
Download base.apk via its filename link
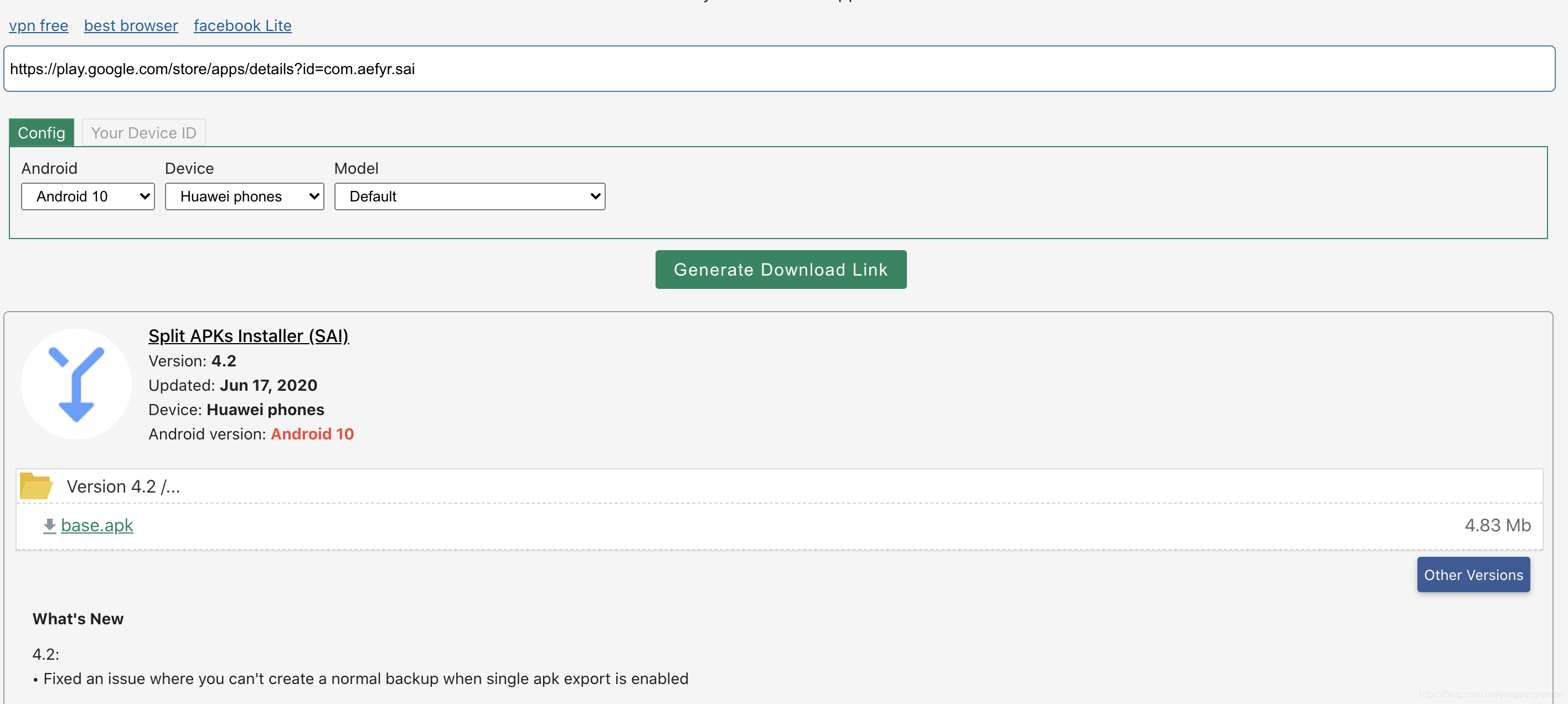pyautogui.click(x=97, y=526)
